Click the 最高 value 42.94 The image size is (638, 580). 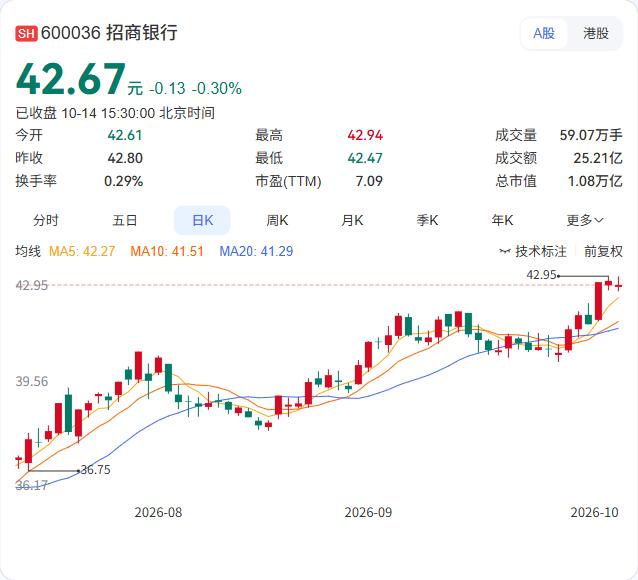point(365,135)
